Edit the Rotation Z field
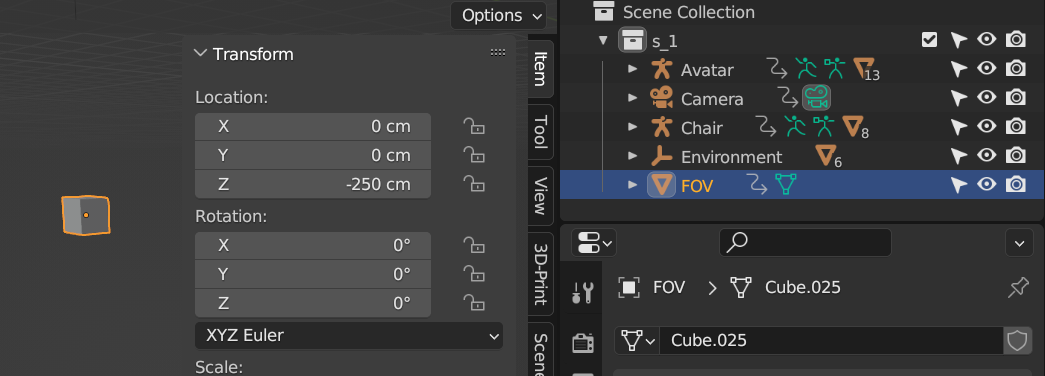The height and width of the screenshot is (376, 1045). coord(313,303)
